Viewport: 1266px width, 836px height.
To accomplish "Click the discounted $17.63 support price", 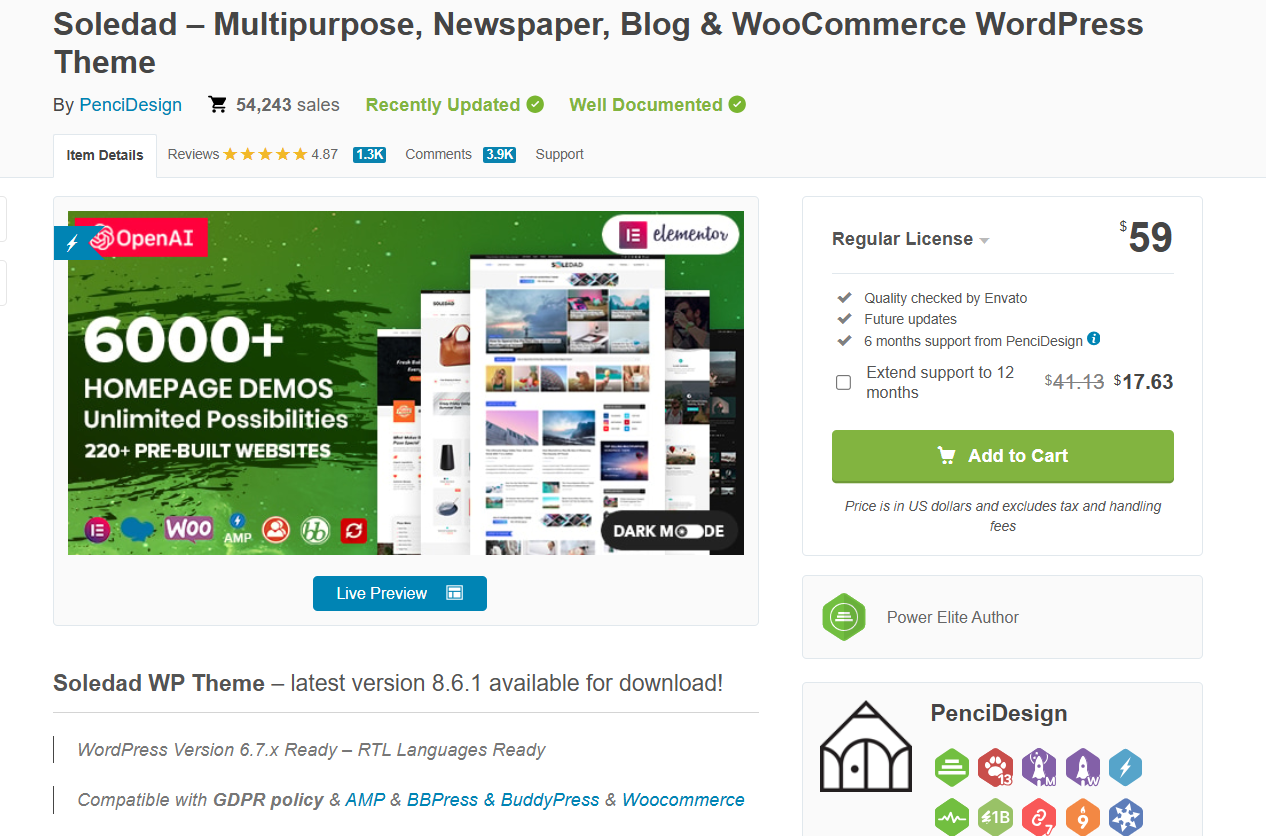I will tap(1143, 382).
